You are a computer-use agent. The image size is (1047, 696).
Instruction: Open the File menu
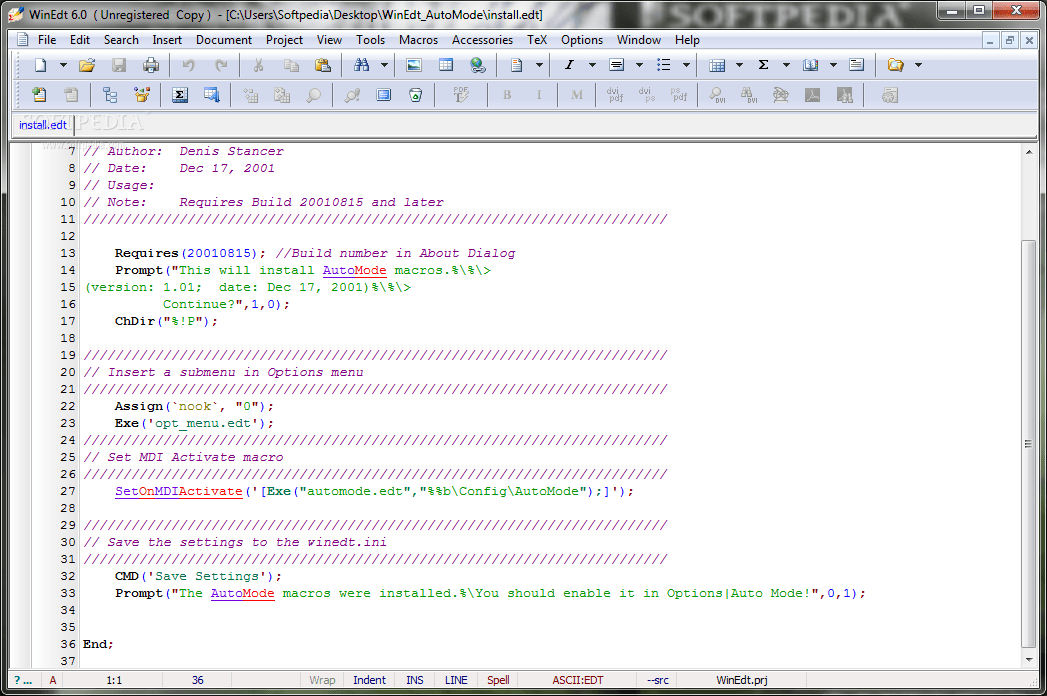tap(47, 40)
